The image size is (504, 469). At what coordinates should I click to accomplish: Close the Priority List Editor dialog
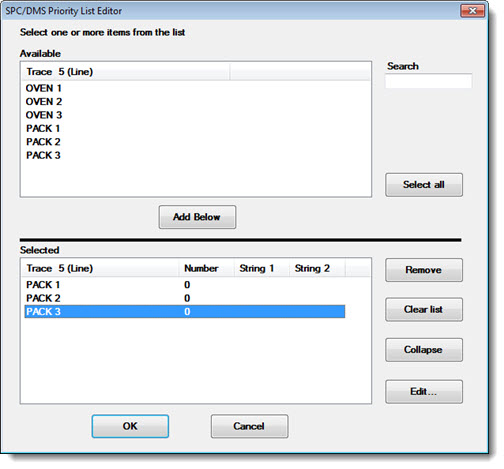[x=472, y=11]
